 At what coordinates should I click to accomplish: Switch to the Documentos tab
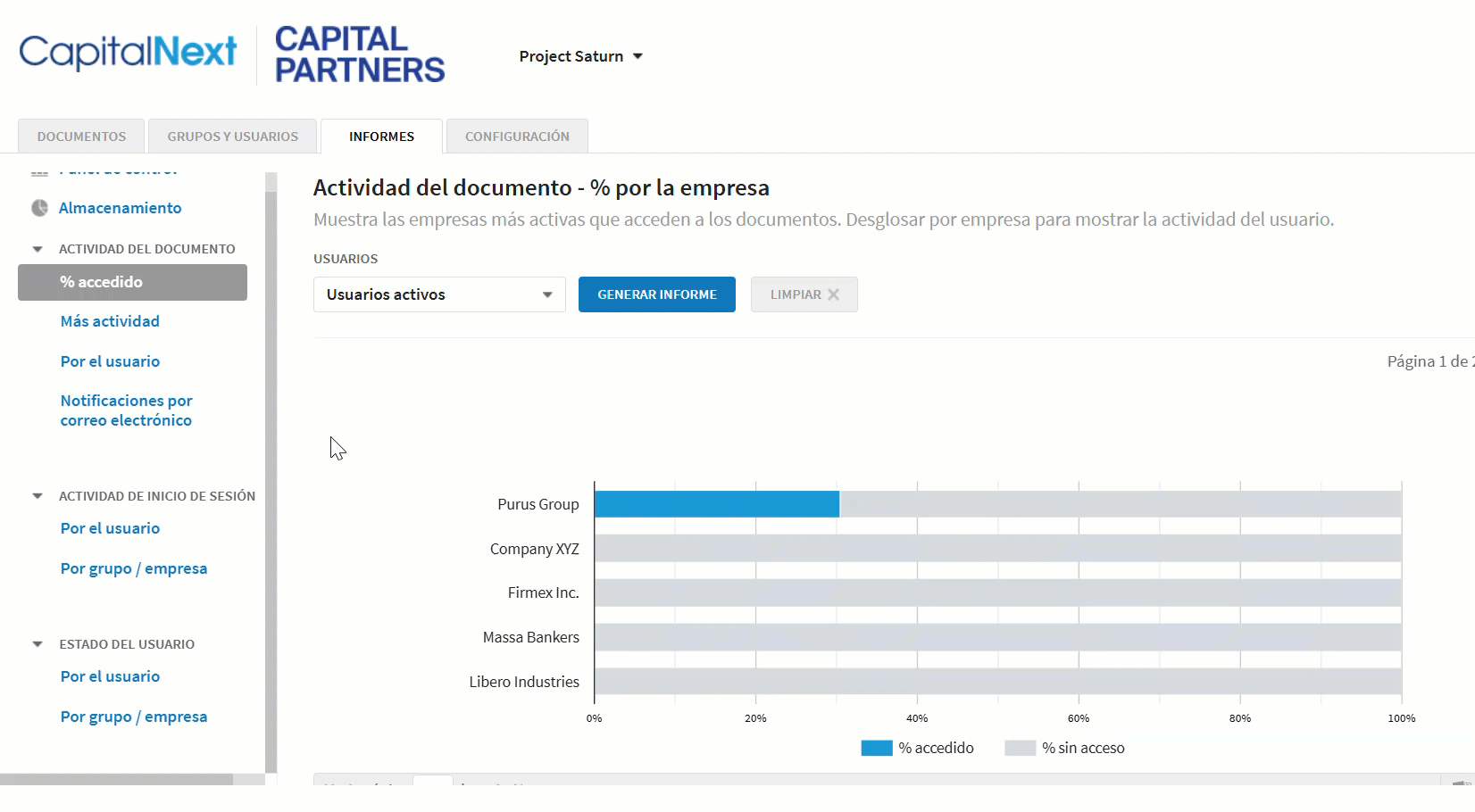[x=81, y=137]
